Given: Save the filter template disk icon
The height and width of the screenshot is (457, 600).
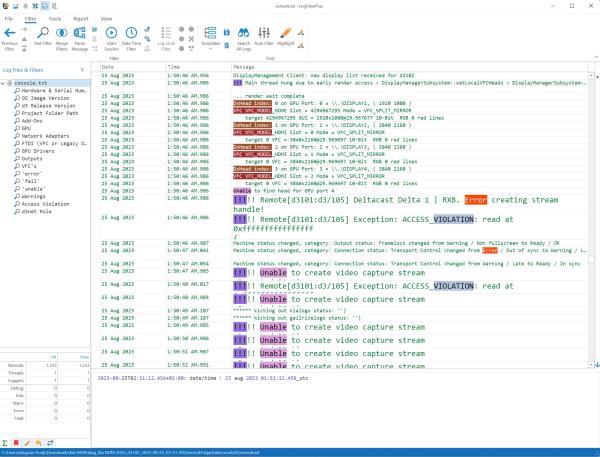Looking at the screenshot, I should (x=227, y=33).
